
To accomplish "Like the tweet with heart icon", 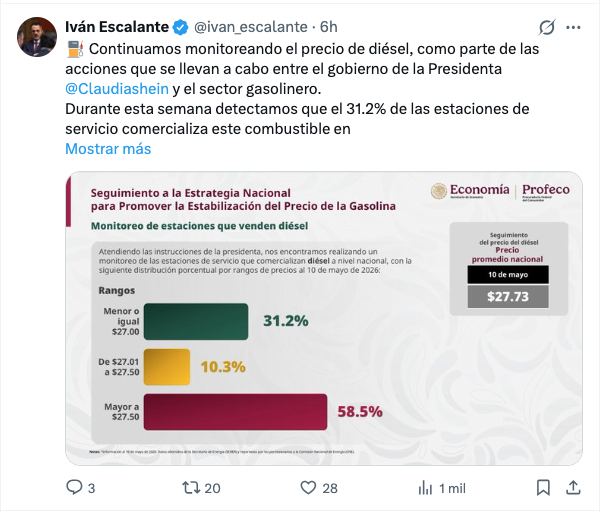I will pyautogui.click(x=308, y=488).
